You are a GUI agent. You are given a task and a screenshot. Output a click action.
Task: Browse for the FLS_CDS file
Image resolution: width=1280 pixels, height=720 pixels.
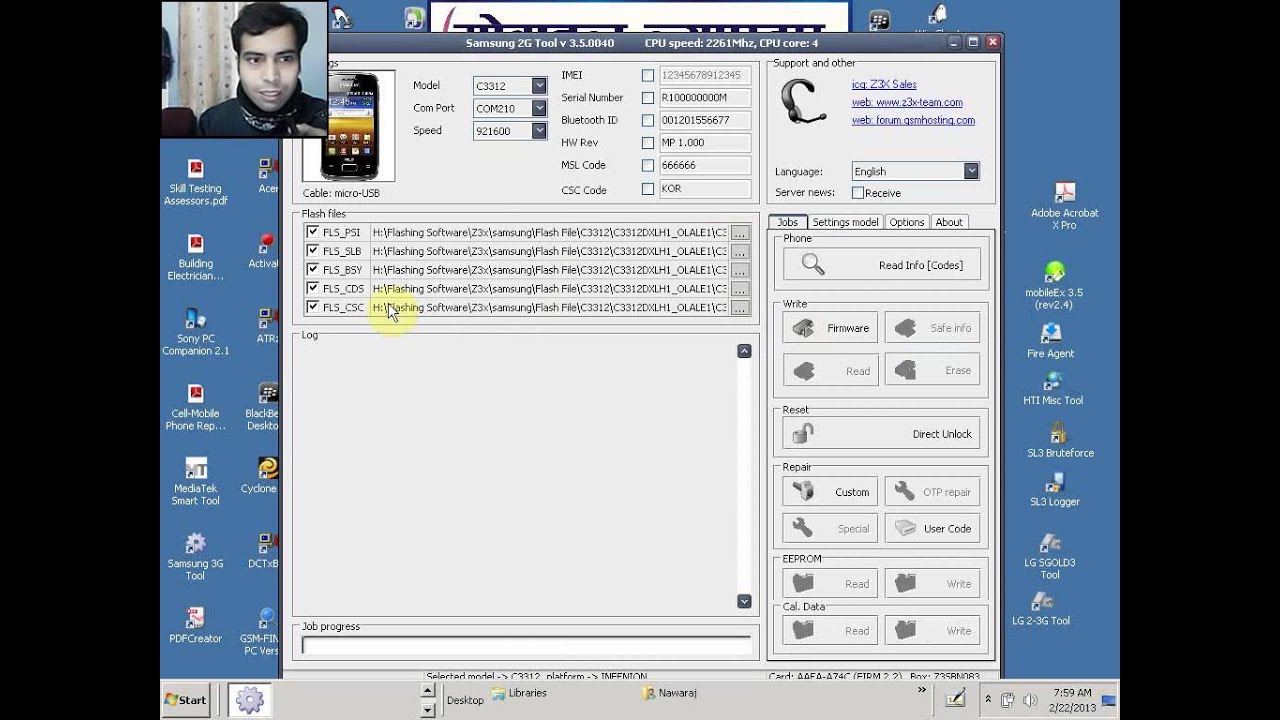(739, 289)
